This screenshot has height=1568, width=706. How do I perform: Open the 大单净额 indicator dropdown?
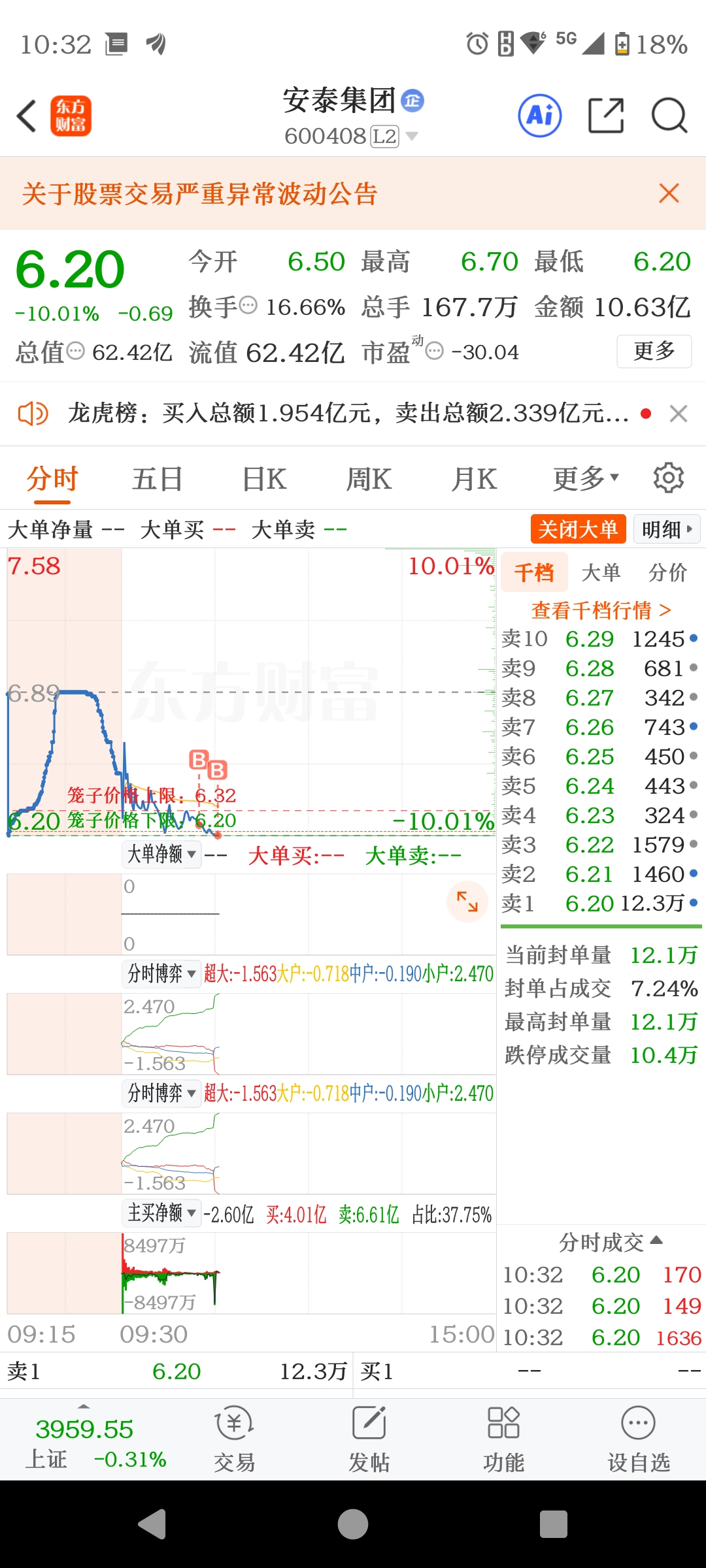click(161, 854)
